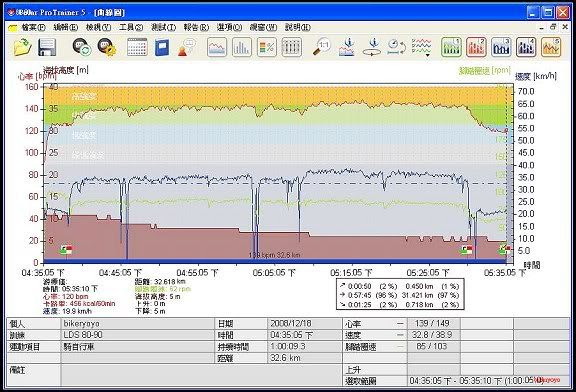Click the 備註 notes text field
Screen dimensions: 576x392
(x=201, y=375)
